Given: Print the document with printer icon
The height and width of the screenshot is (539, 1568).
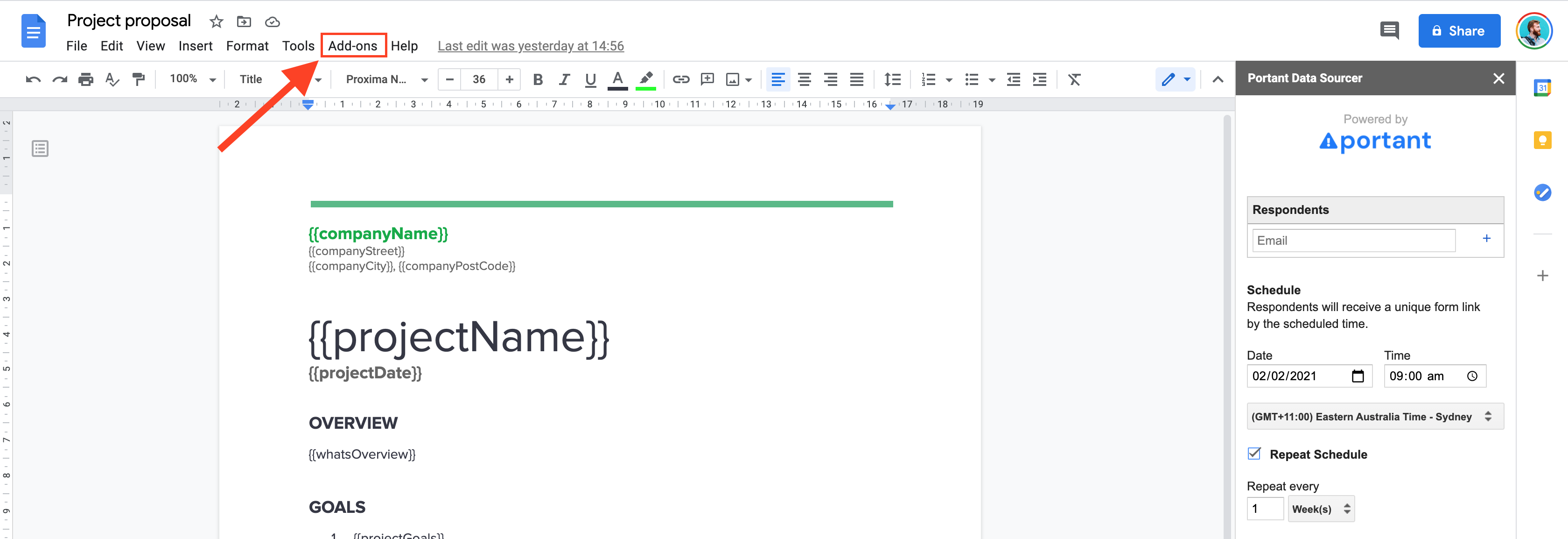Looking at the screenshot, I should (86, 79).
